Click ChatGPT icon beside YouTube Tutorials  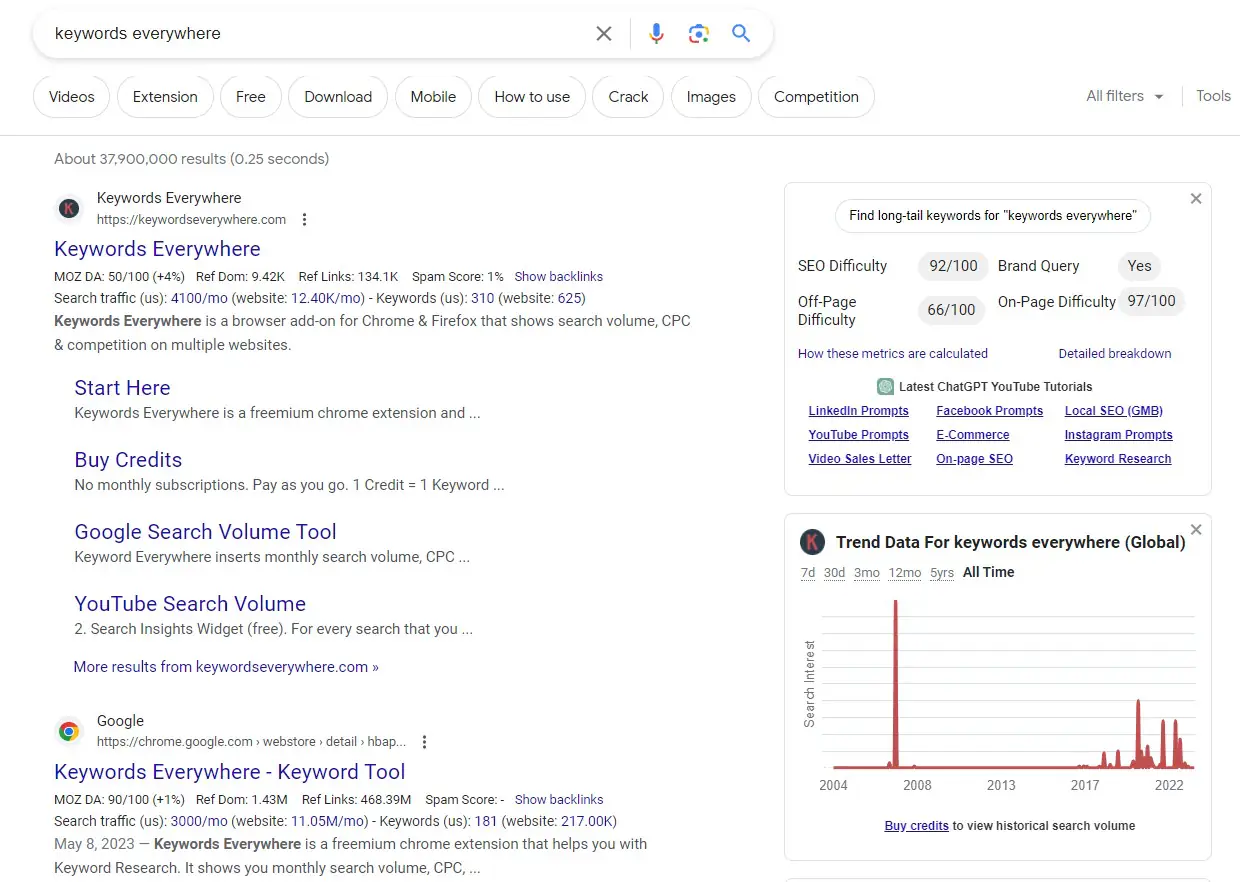click(885, 387)
